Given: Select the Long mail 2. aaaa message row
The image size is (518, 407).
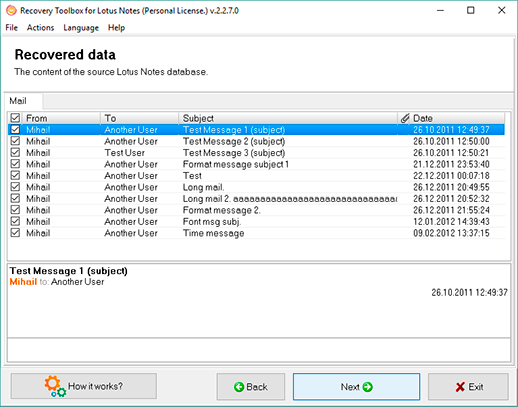Looking at the screenshot, I should (x=256, y=199).
